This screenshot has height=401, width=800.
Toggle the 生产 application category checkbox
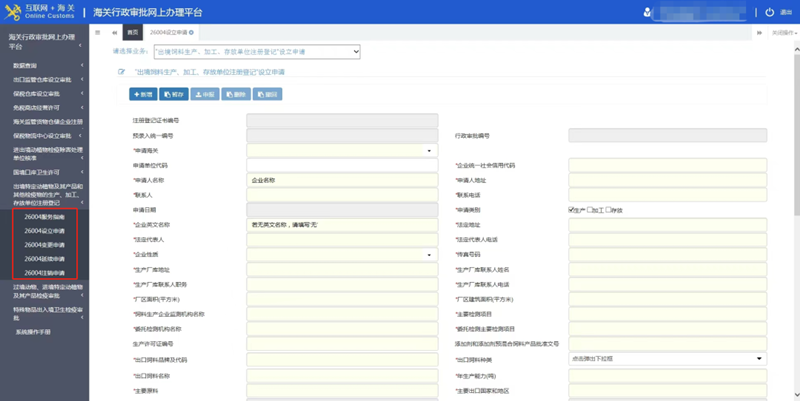click(571, 210)
